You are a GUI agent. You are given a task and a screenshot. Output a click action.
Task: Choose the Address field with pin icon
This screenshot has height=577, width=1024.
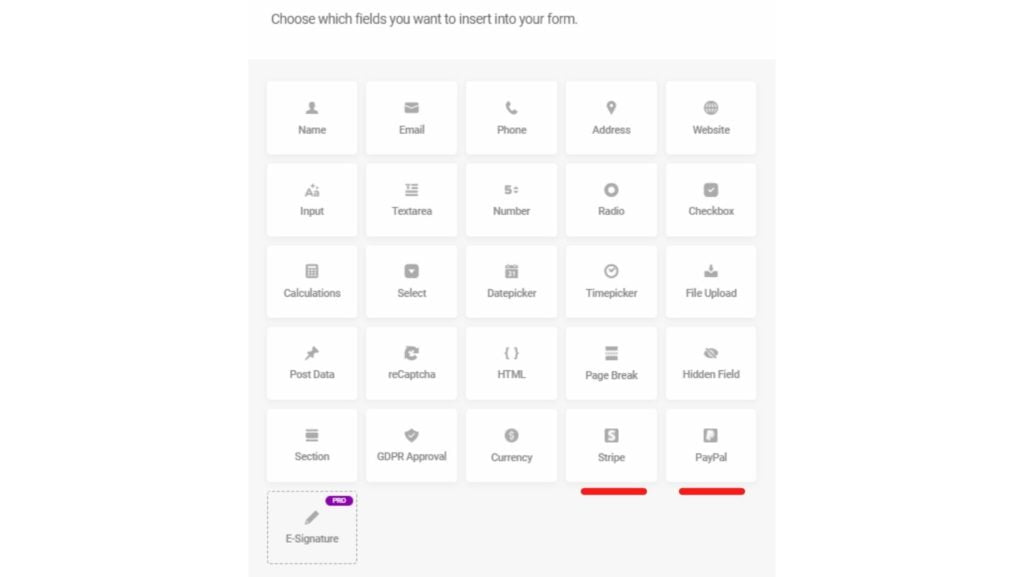click(611, 117)
